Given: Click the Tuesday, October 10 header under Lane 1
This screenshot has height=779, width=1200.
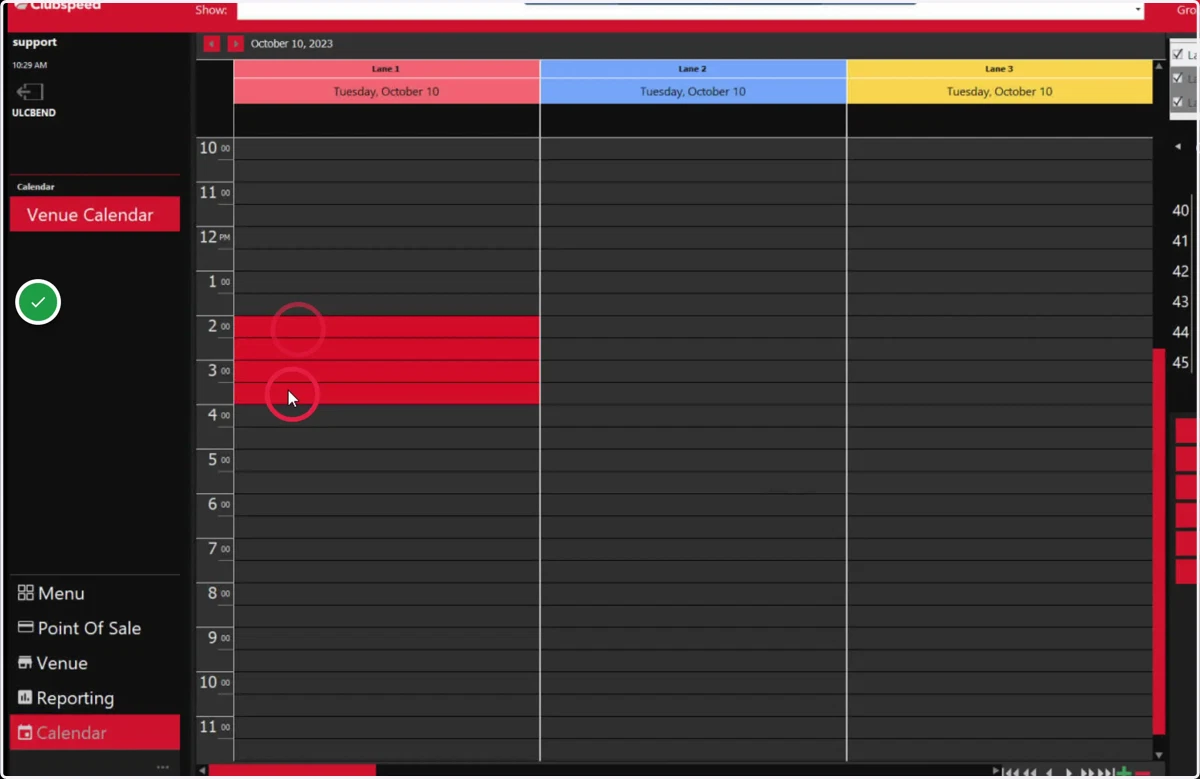Looking at the screenshot, I should click(x=386, y=91).
